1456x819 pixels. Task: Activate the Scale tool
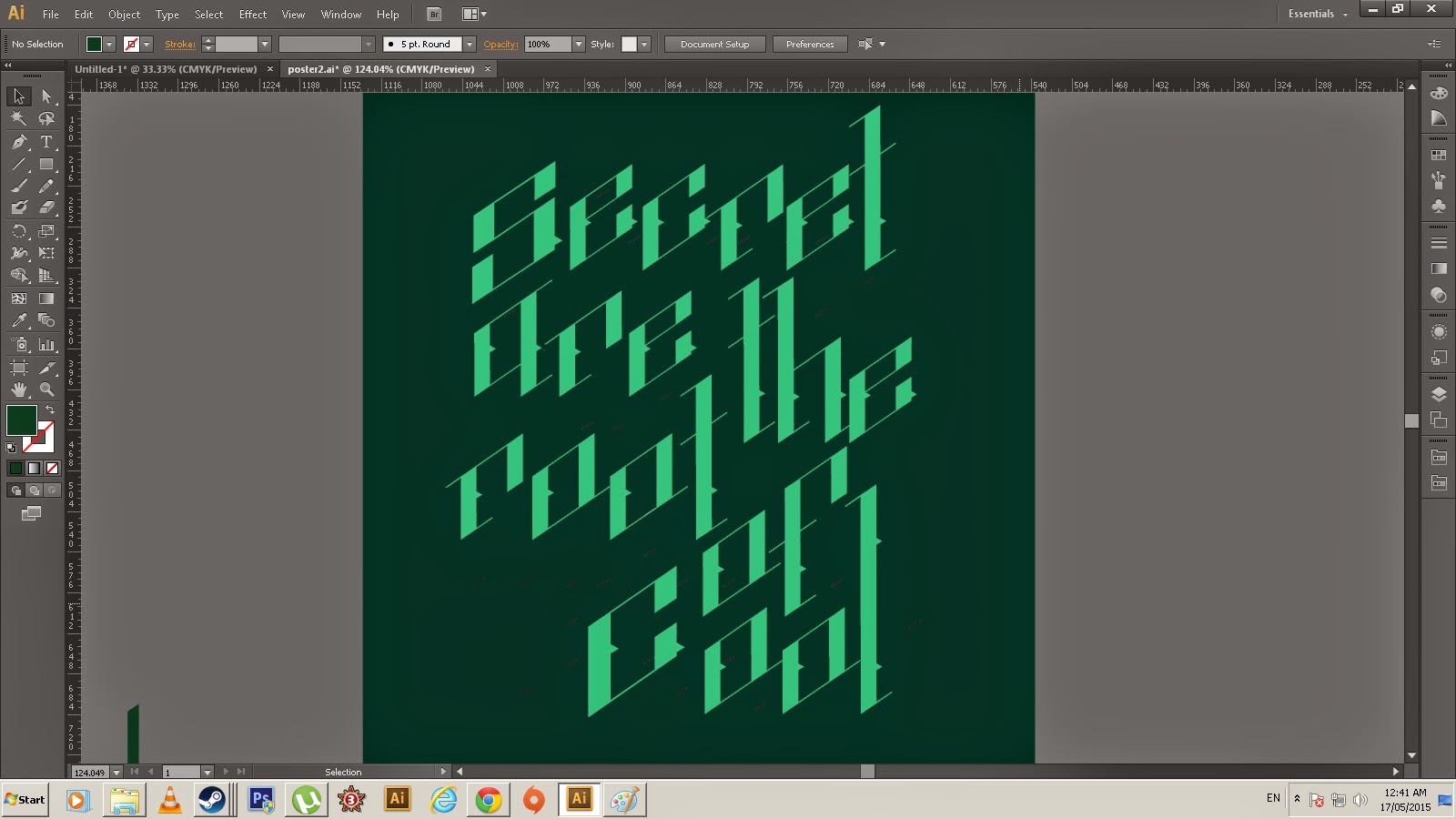point(46,231)
